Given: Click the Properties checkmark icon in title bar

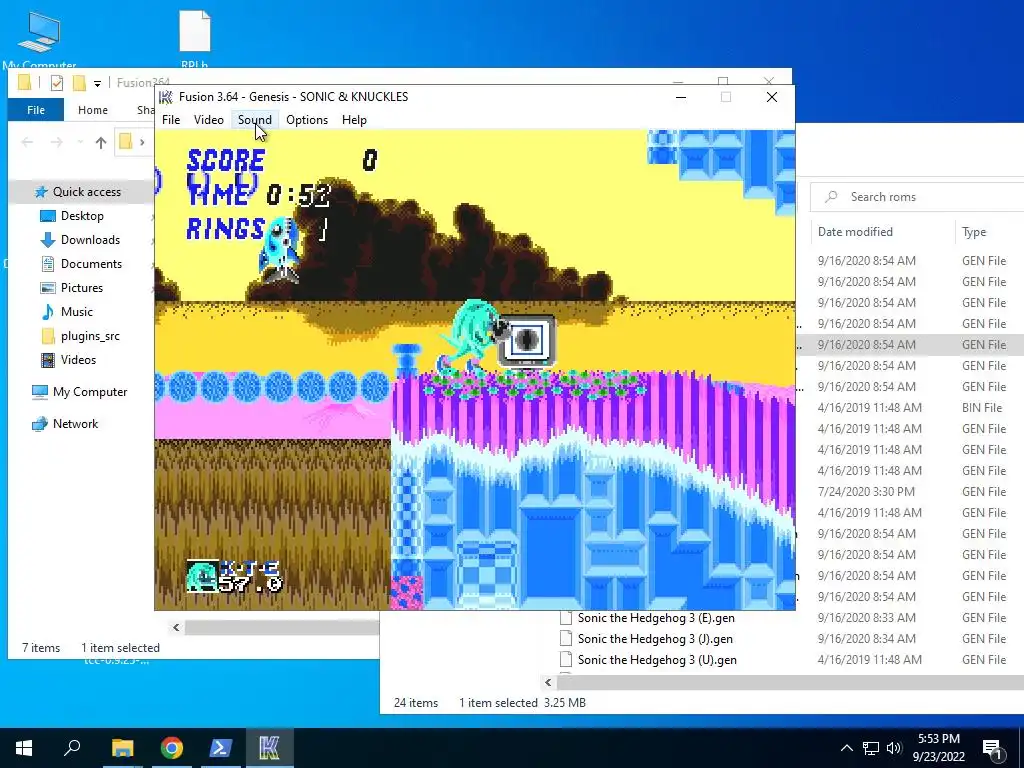Looking at the screenshot, I should [x=57, y=83].
